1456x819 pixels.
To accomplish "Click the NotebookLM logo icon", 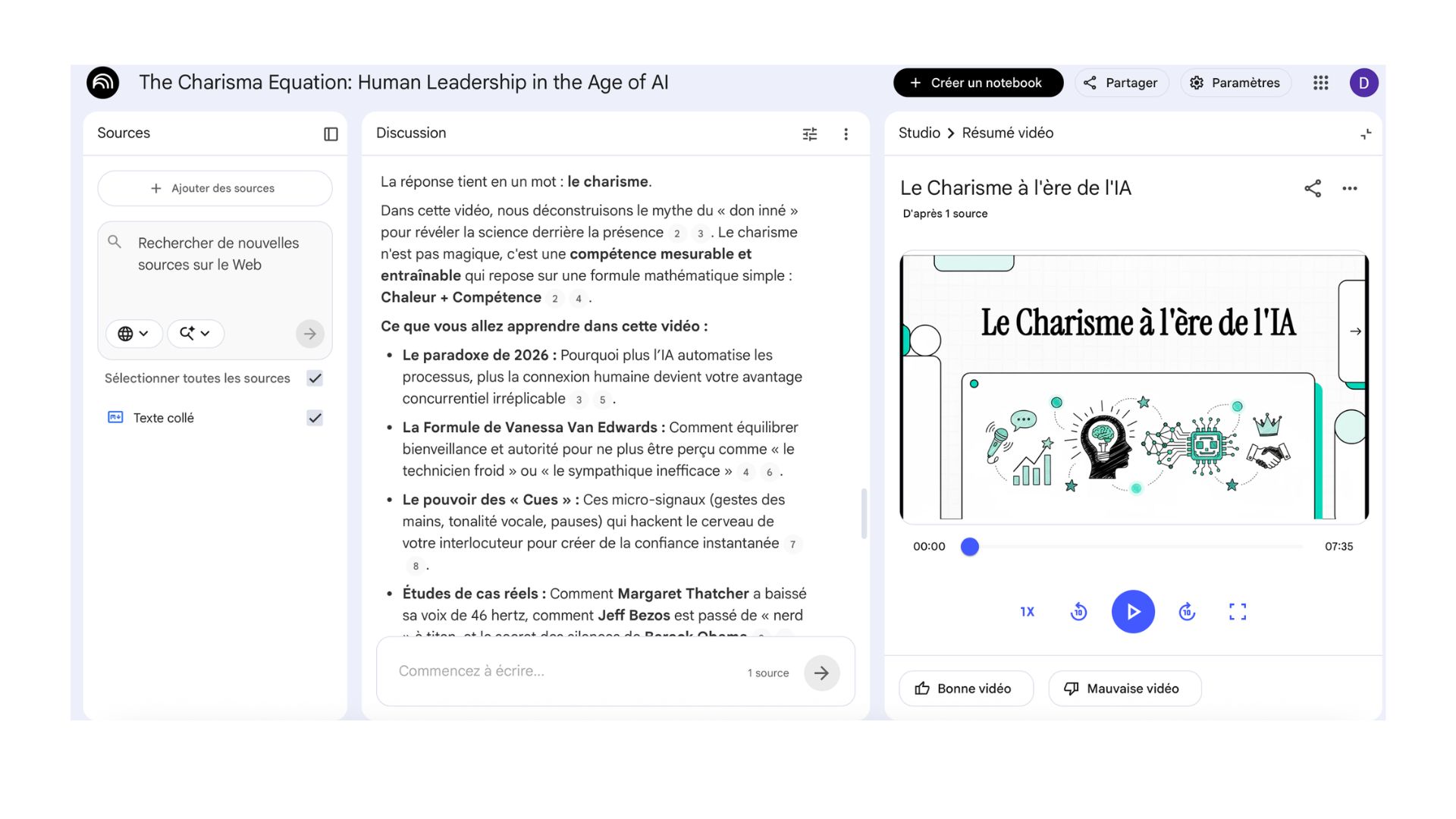I will [103, 83].
